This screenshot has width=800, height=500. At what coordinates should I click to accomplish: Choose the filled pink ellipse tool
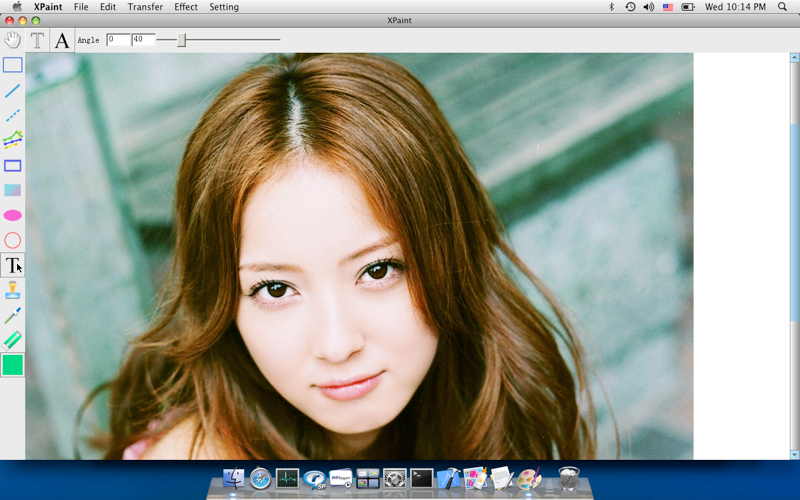[x=13, y=215]
